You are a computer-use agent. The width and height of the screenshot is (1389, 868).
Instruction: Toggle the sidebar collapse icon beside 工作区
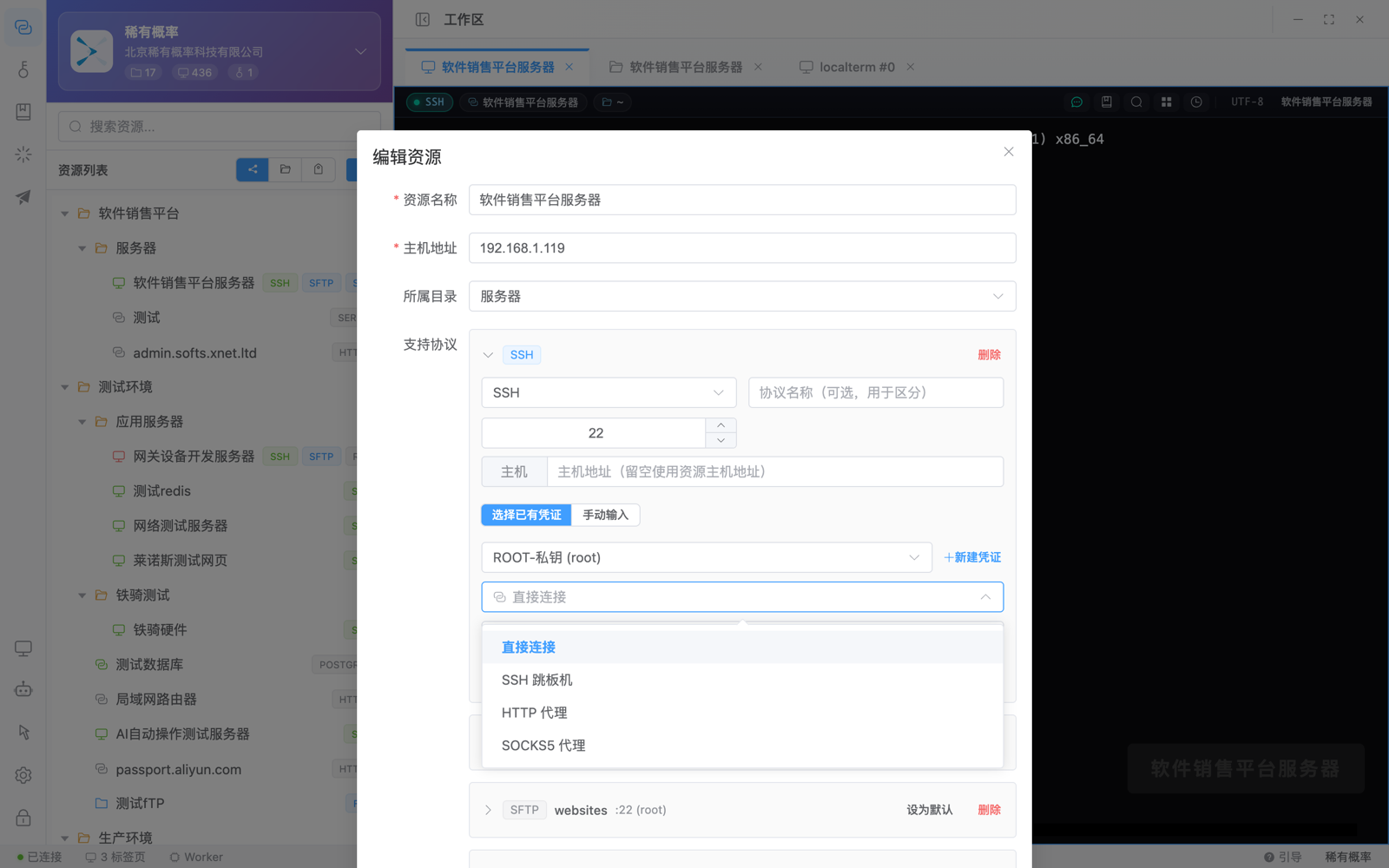[423, 19]
